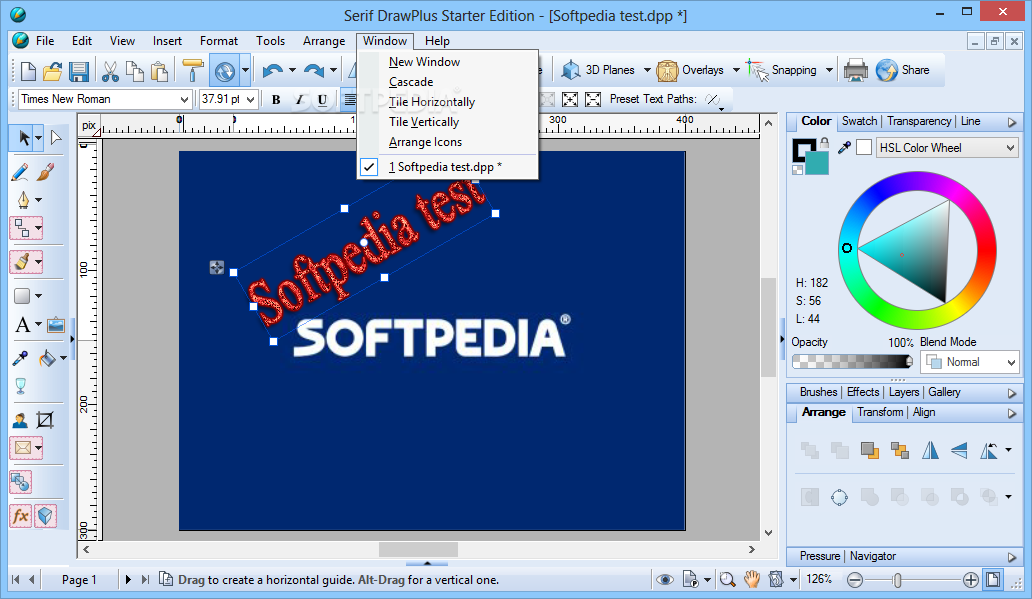The width and height of the screenshot is (1032, 599).
Task: Open the fx Filter Effects tool
Action: pyautogui.click(x=21, y=516)
